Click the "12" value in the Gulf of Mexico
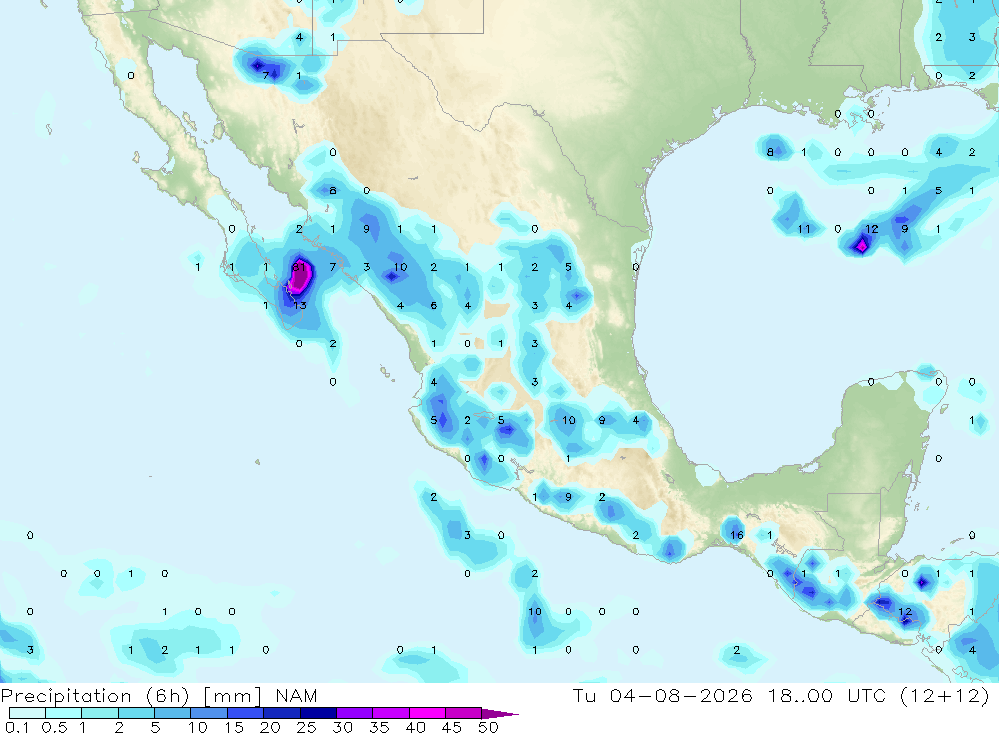 [x=871, y=229]
